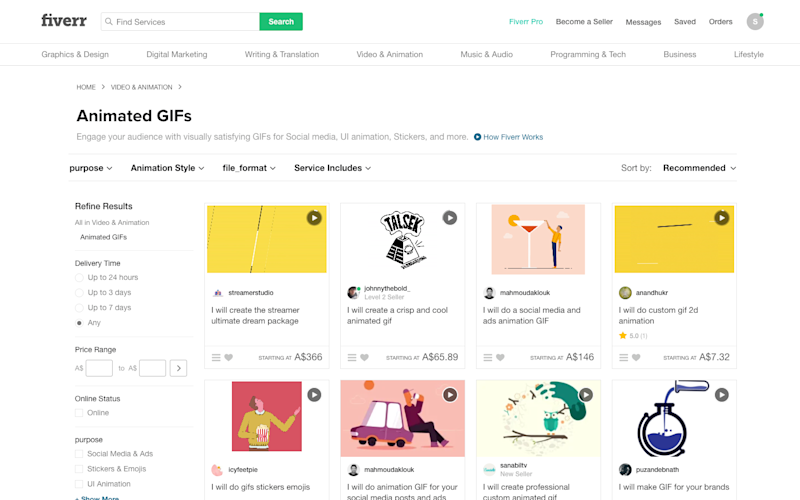Open Saved items
This screenshot has width=800, height=500.
coord(685,21)
